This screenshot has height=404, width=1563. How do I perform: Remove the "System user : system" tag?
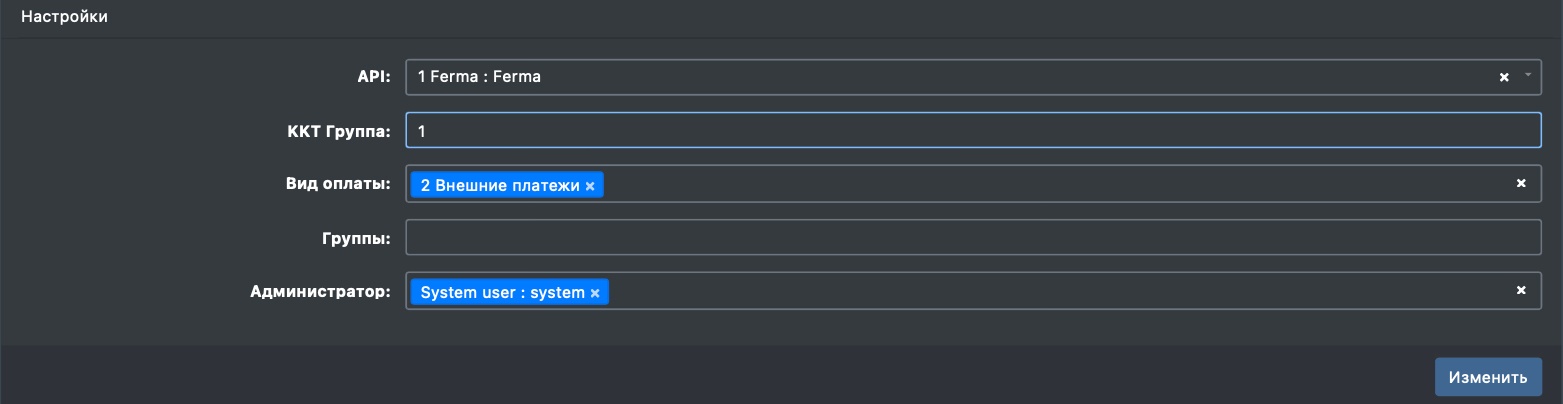click(595, 293)
